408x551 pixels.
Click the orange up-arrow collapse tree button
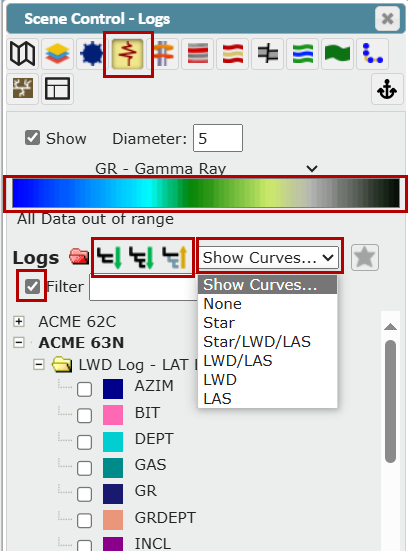(175, 257)
